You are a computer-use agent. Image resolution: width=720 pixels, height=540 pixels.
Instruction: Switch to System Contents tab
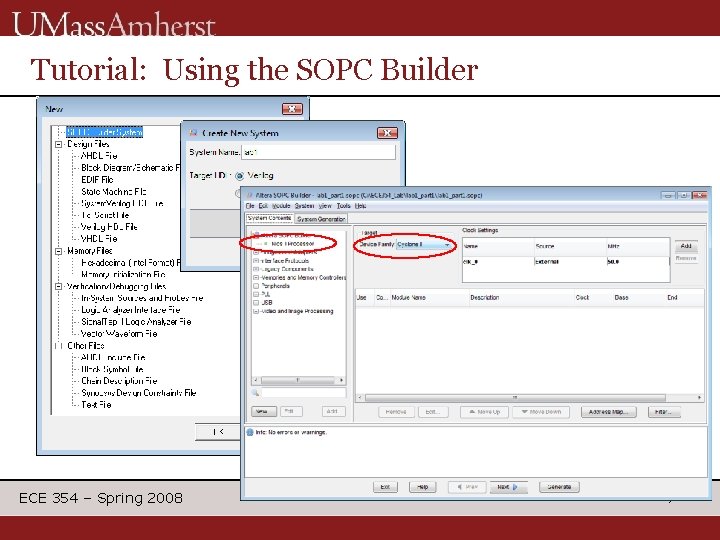269,218
